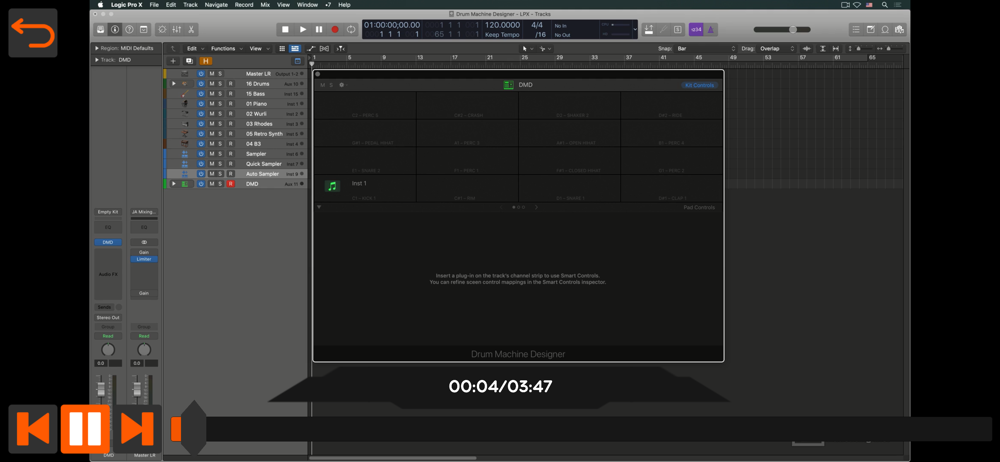
Task: Open the Library panel icon
Action: tap(101, 29)
